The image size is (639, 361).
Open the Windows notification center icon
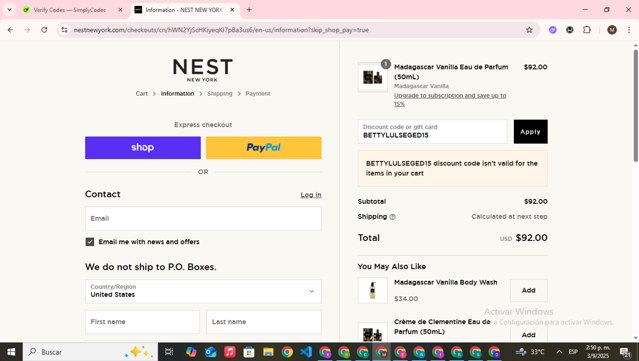click(625, 352)
